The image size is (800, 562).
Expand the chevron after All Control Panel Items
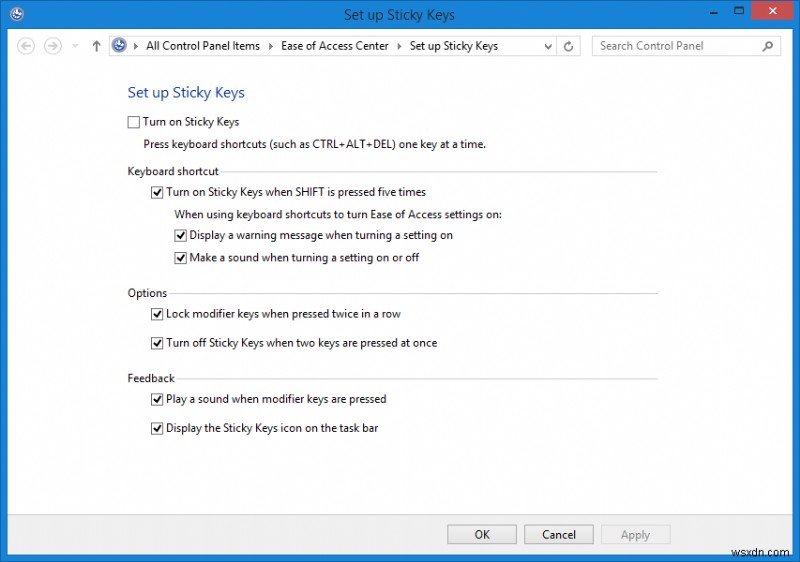coord(271,46)
